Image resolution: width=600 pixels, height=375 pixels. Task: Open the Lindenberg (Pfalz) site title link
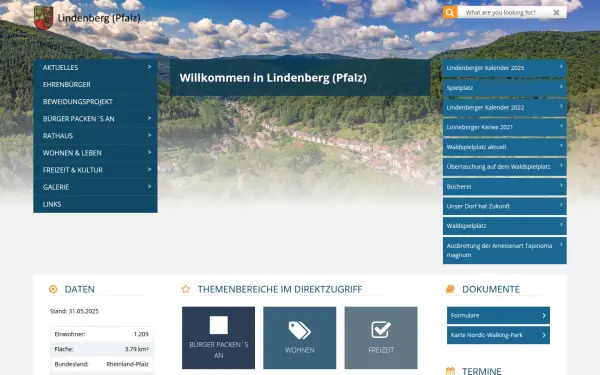99,18
